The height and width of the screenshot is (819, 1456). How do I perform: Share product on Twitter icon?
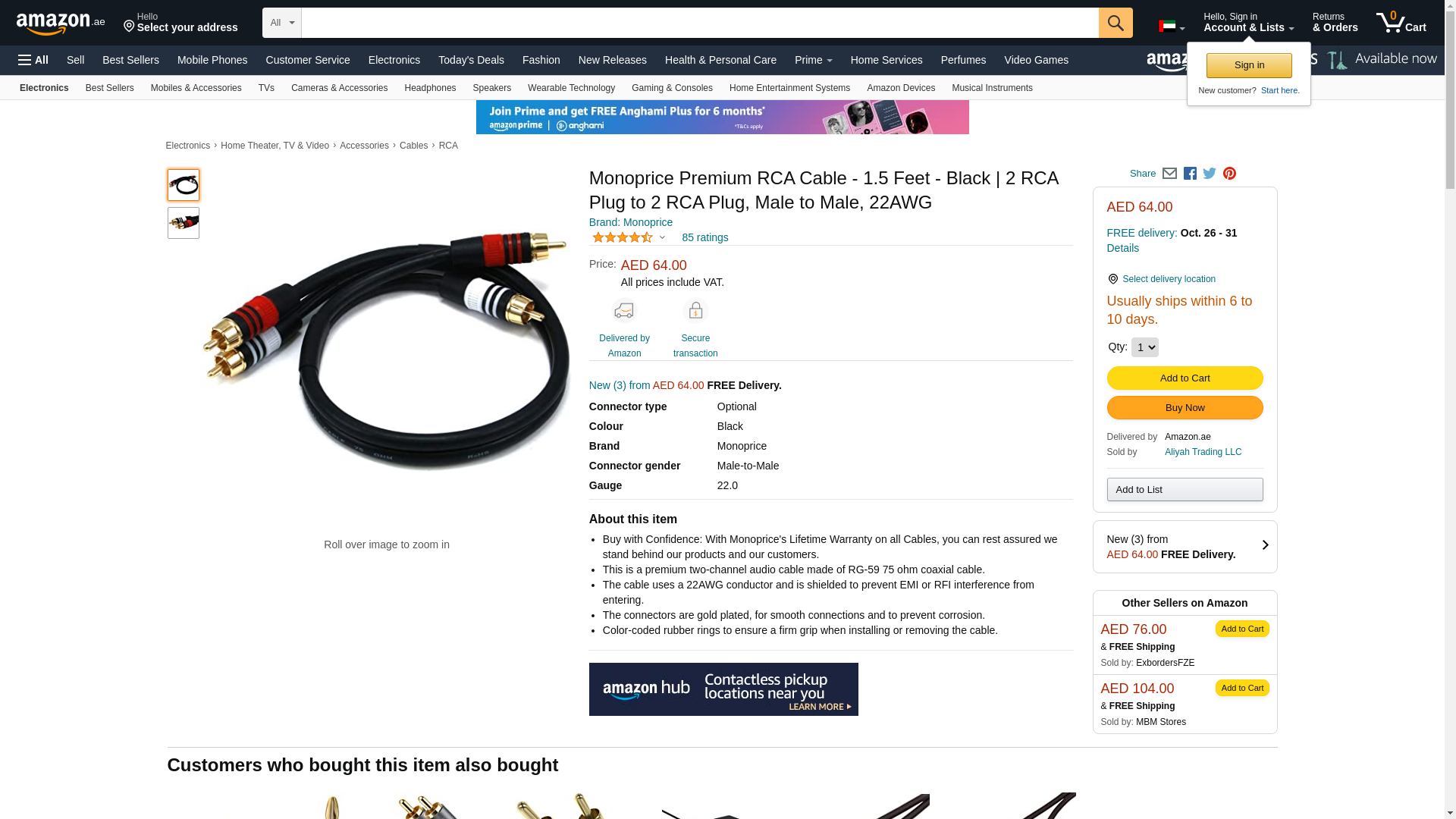1210,174
